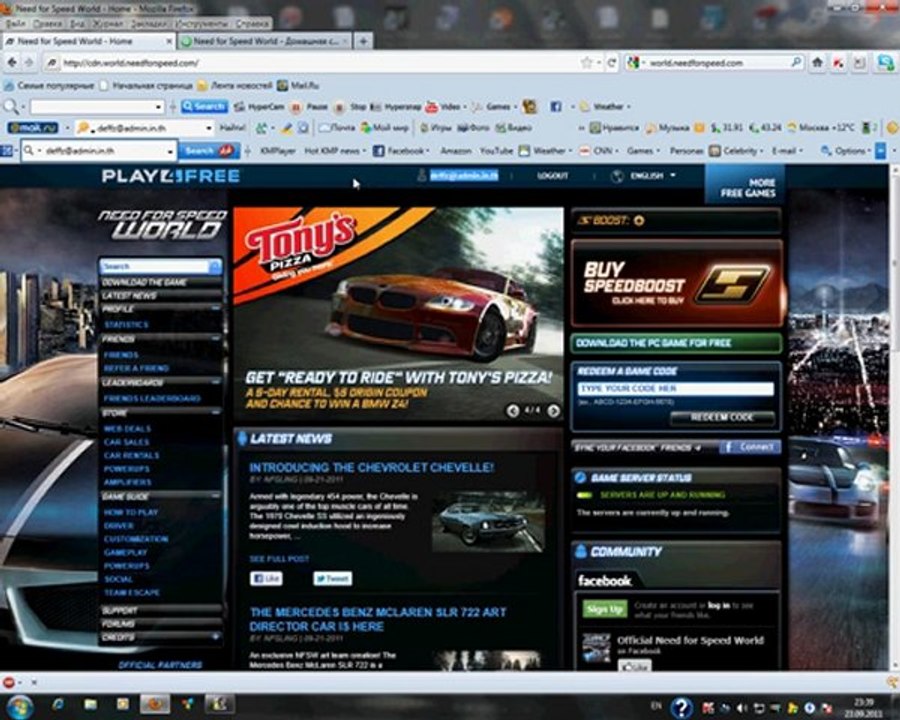
Task: Click the volume icon in system tray
Action: click(x=742, y=708)
